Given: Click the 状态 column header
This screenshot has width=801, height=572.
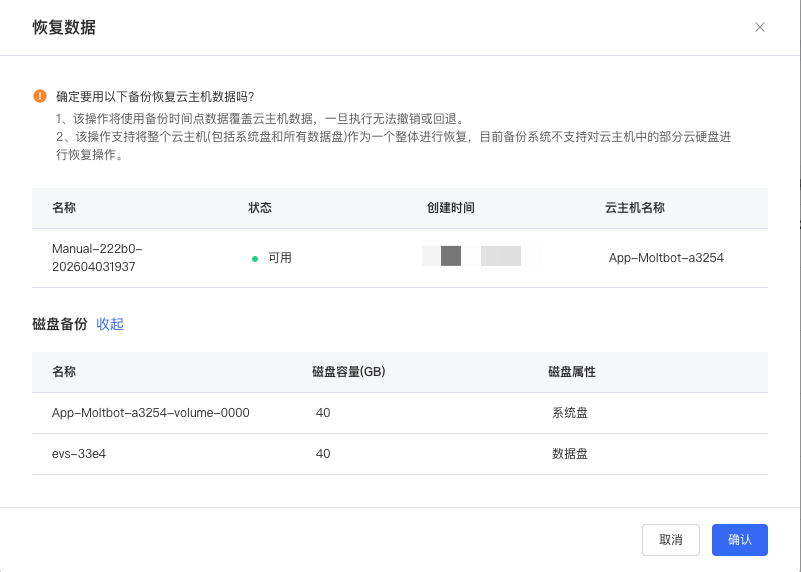Looking at the screenshot, I should tap(260, 208).
